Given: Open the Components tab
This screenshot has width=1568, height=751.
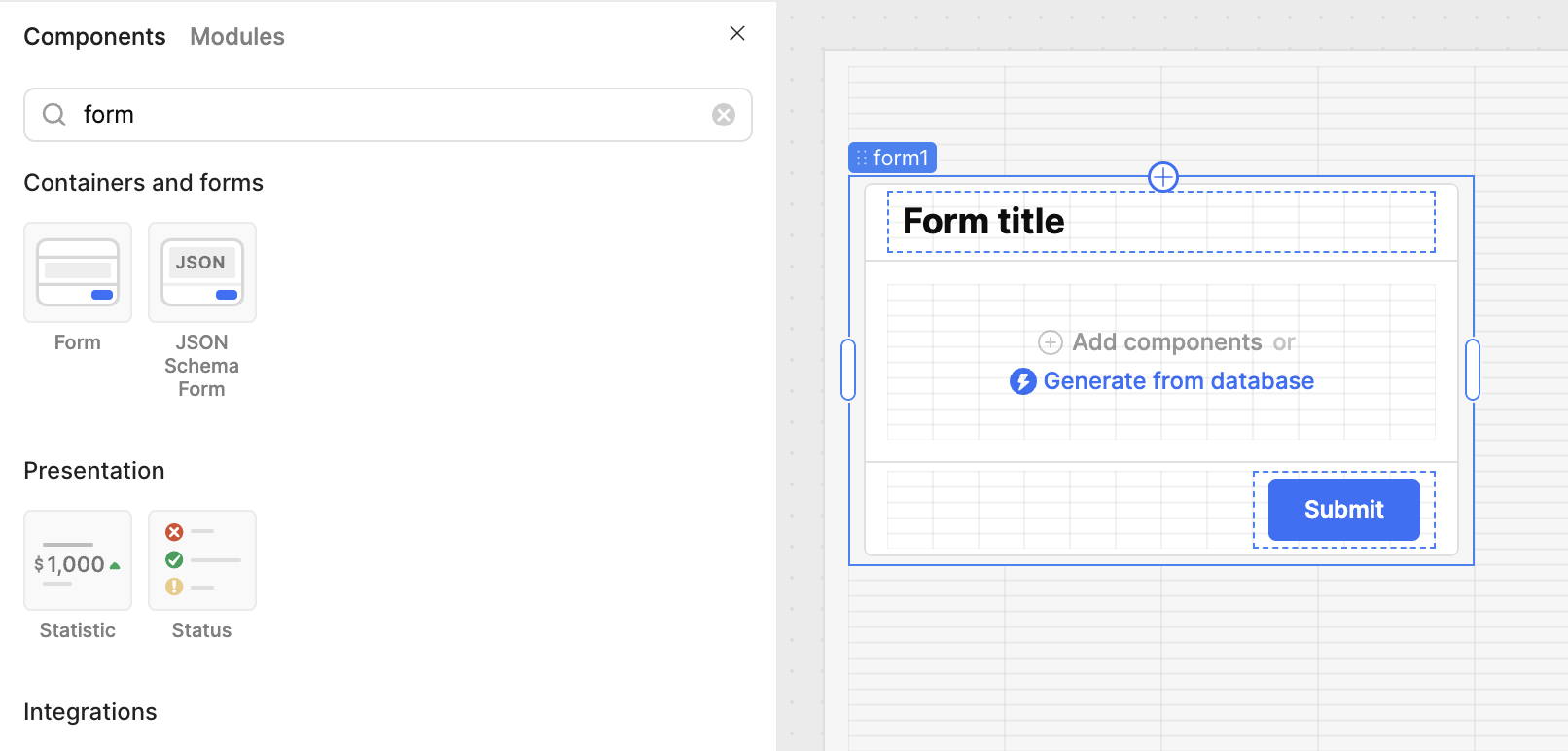Looking at the screenshot, I should pos(94,37).
